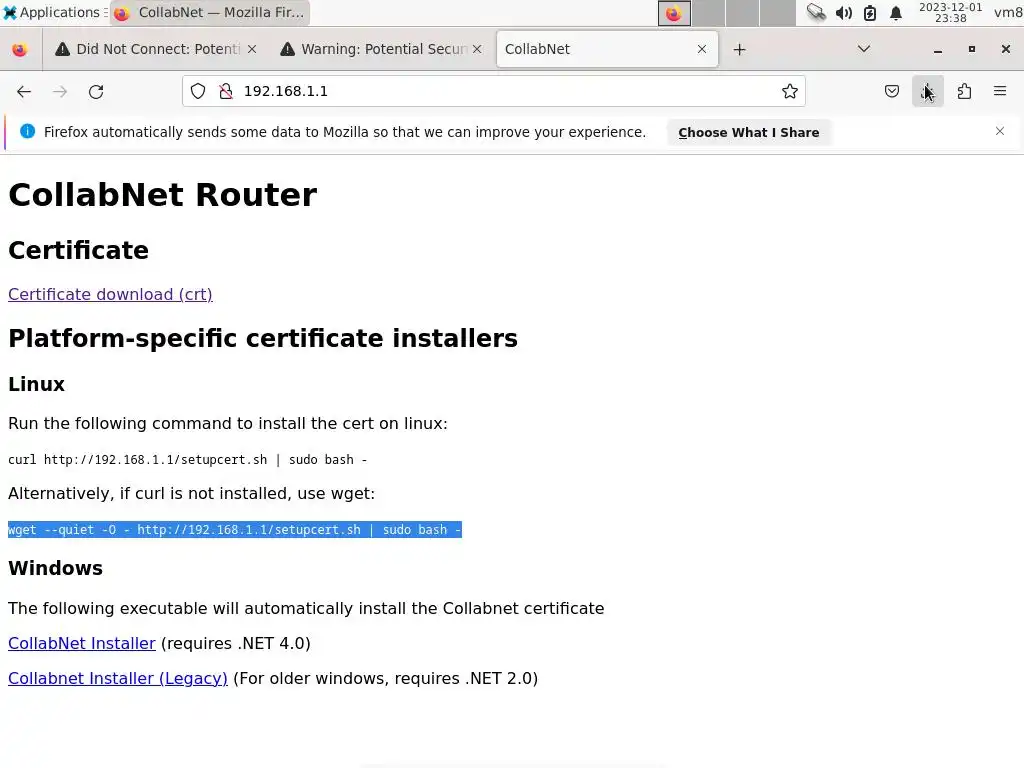Minimize the Firefox window

tap(938, 50)
